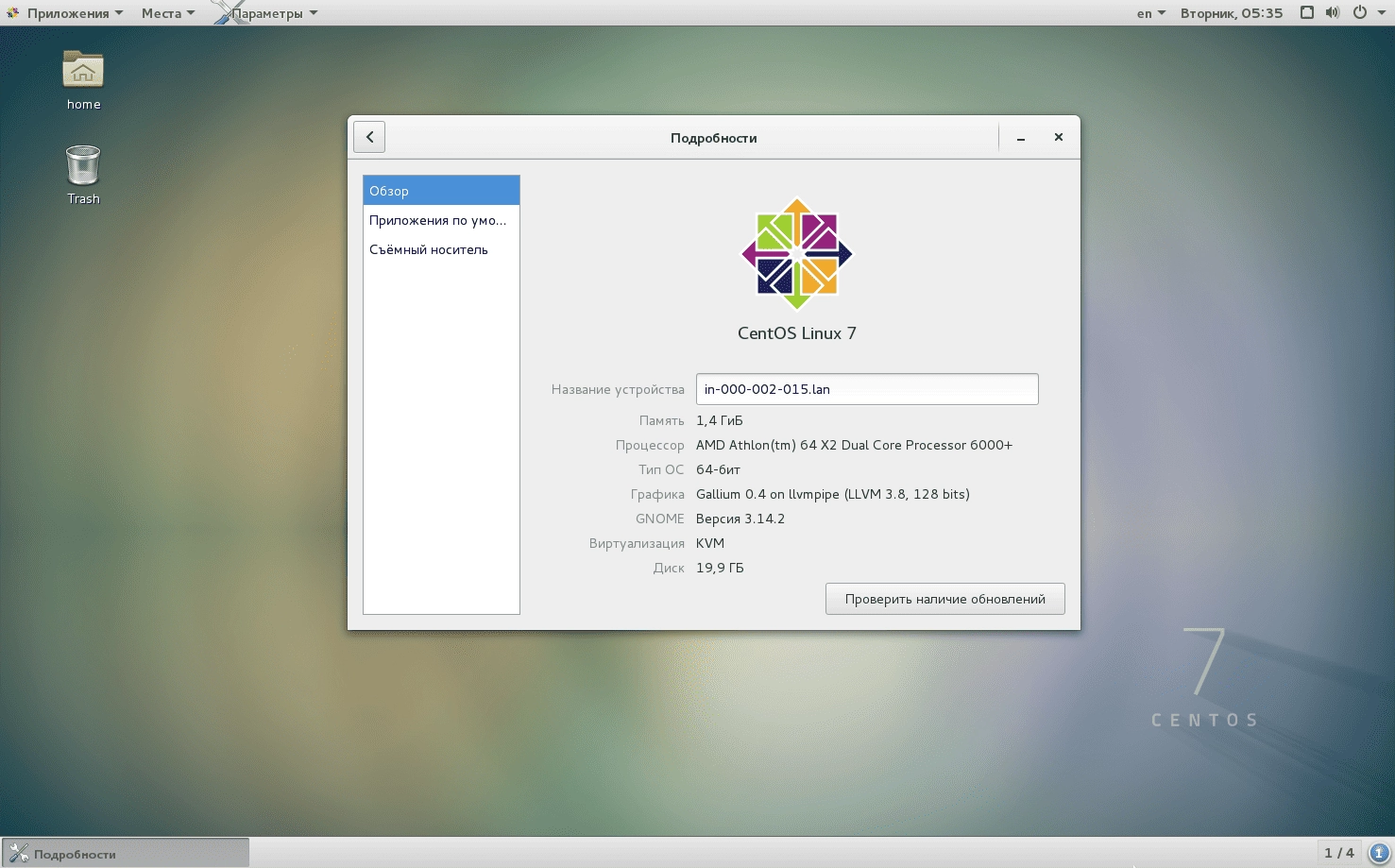Click the Графика label
Image resolution: width=1395 pixels, height=868 pixels.
click(x=657, y=494)
